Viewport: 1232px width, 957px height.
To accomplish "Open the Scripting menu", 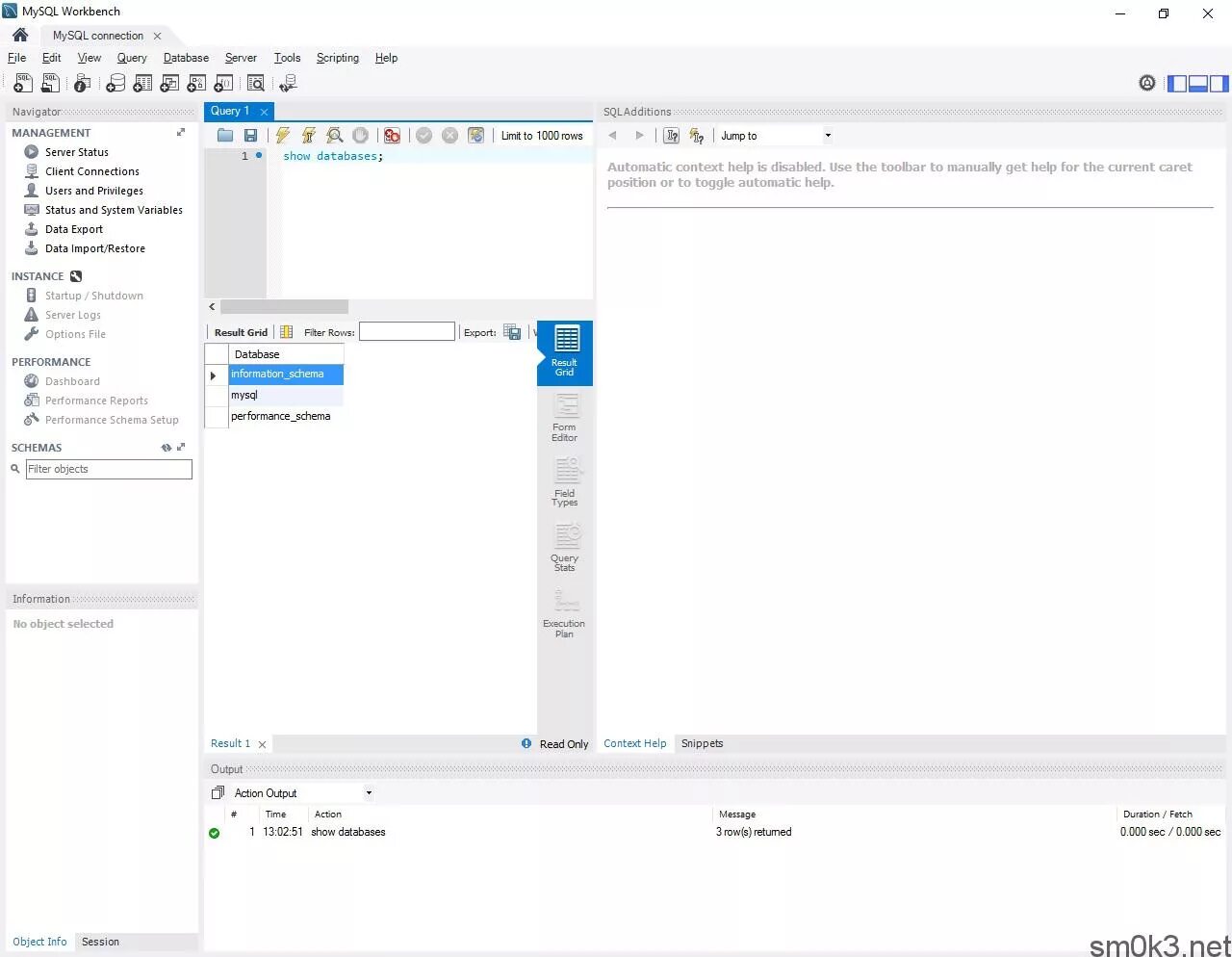I will click(338, 58).
